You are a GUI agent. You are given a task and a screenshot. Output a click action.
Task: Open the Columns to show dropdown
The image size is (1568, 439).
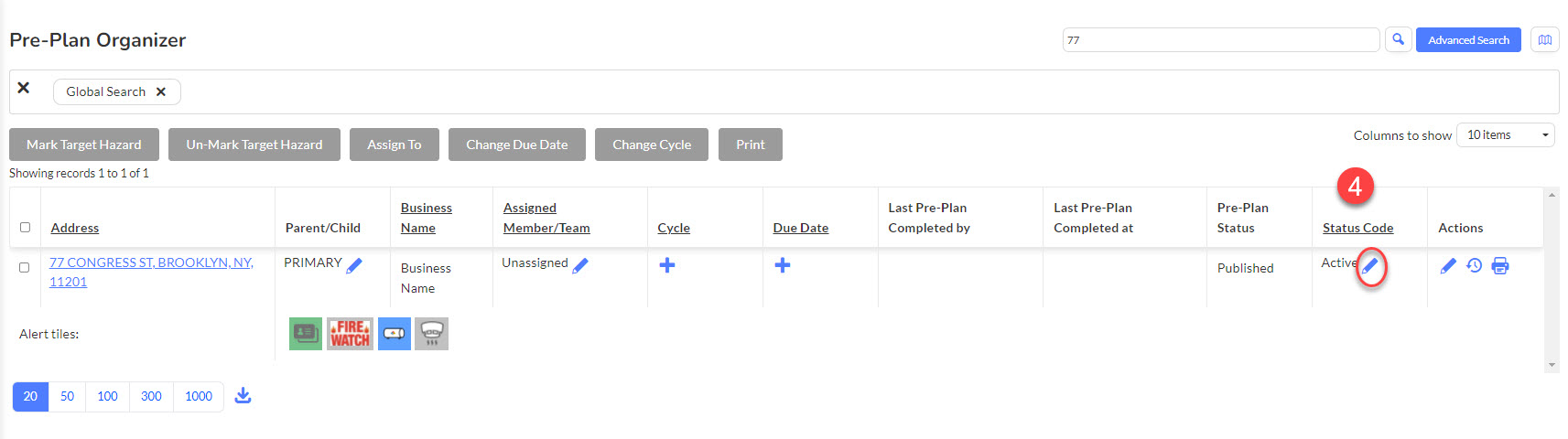click(1506, 135)
